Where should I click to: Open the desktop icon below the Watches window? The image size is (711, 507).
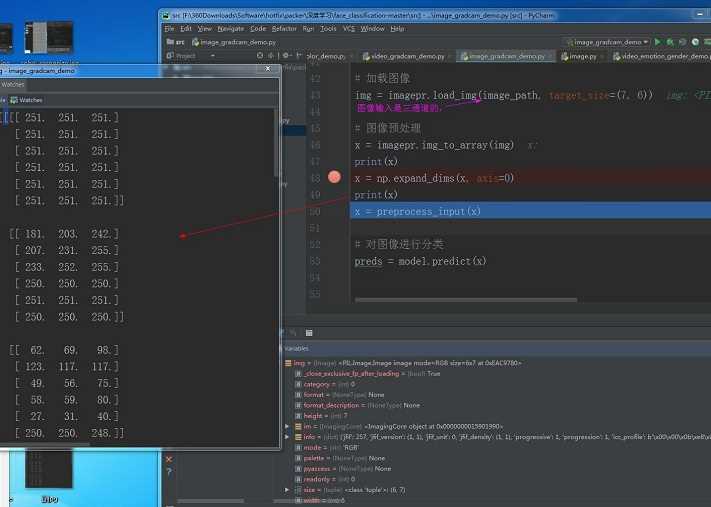tap(49, 469)
